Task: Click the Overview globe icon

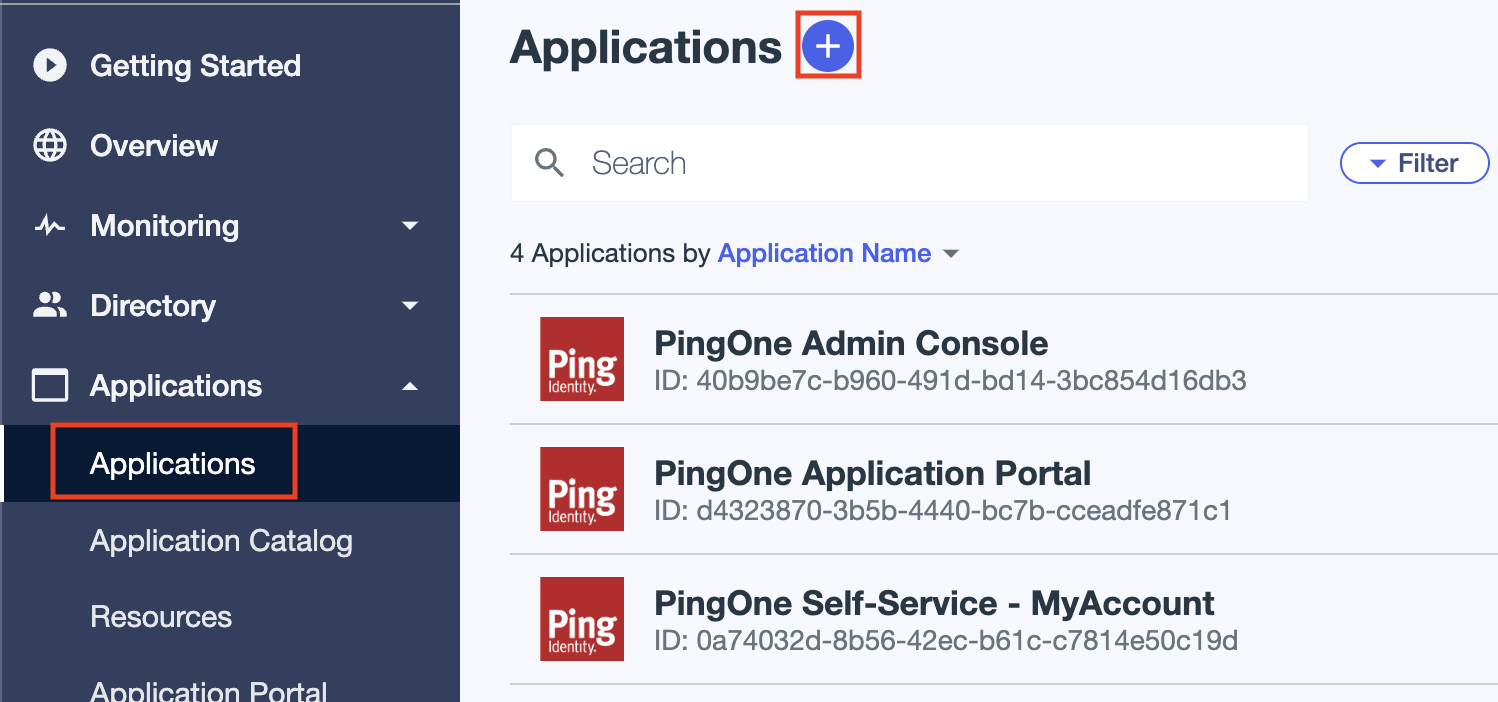Action: tap(50, 146)
